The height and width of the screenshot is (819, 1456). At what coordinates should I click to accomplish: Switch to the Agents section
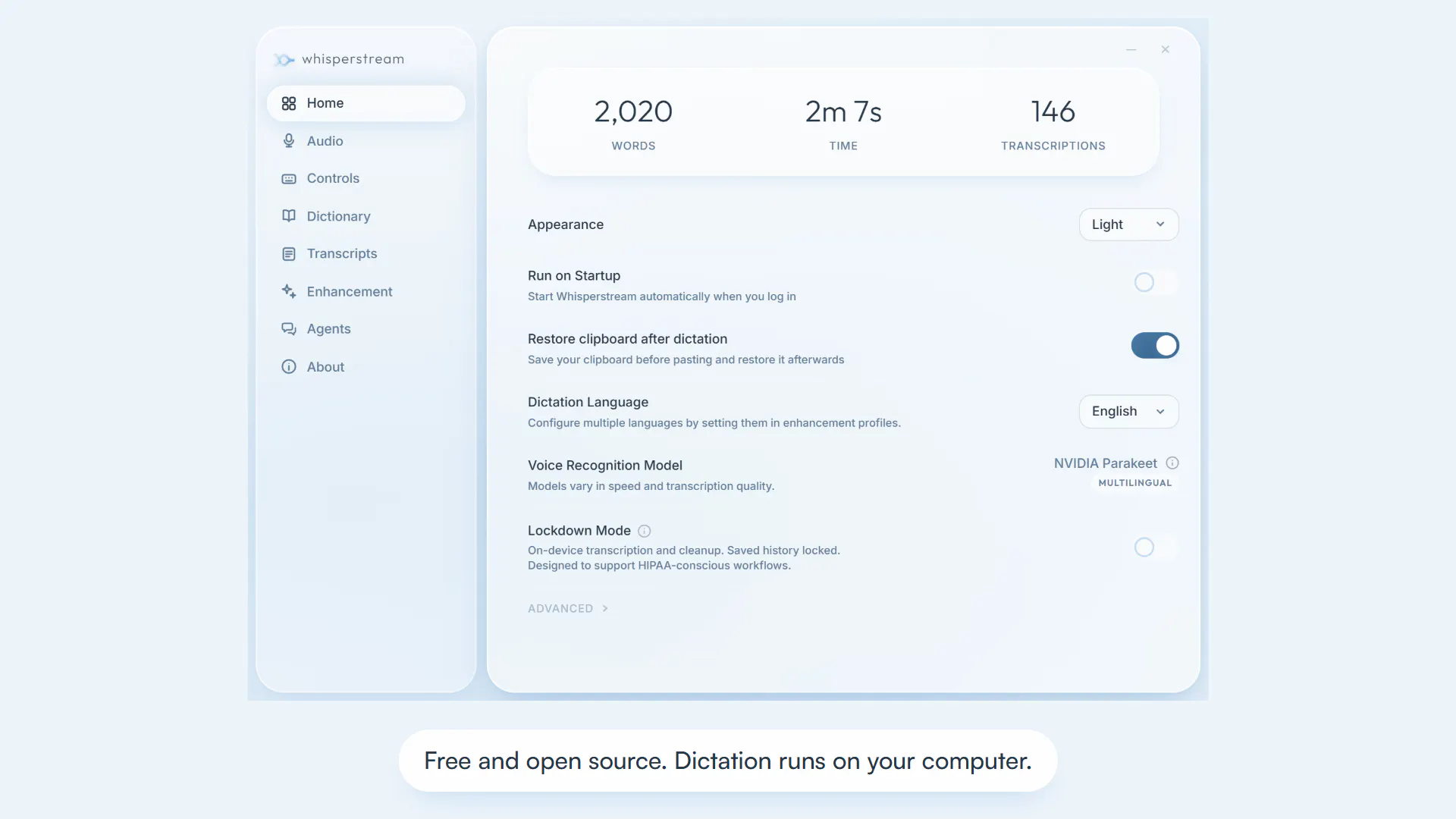tap(366, 329)
